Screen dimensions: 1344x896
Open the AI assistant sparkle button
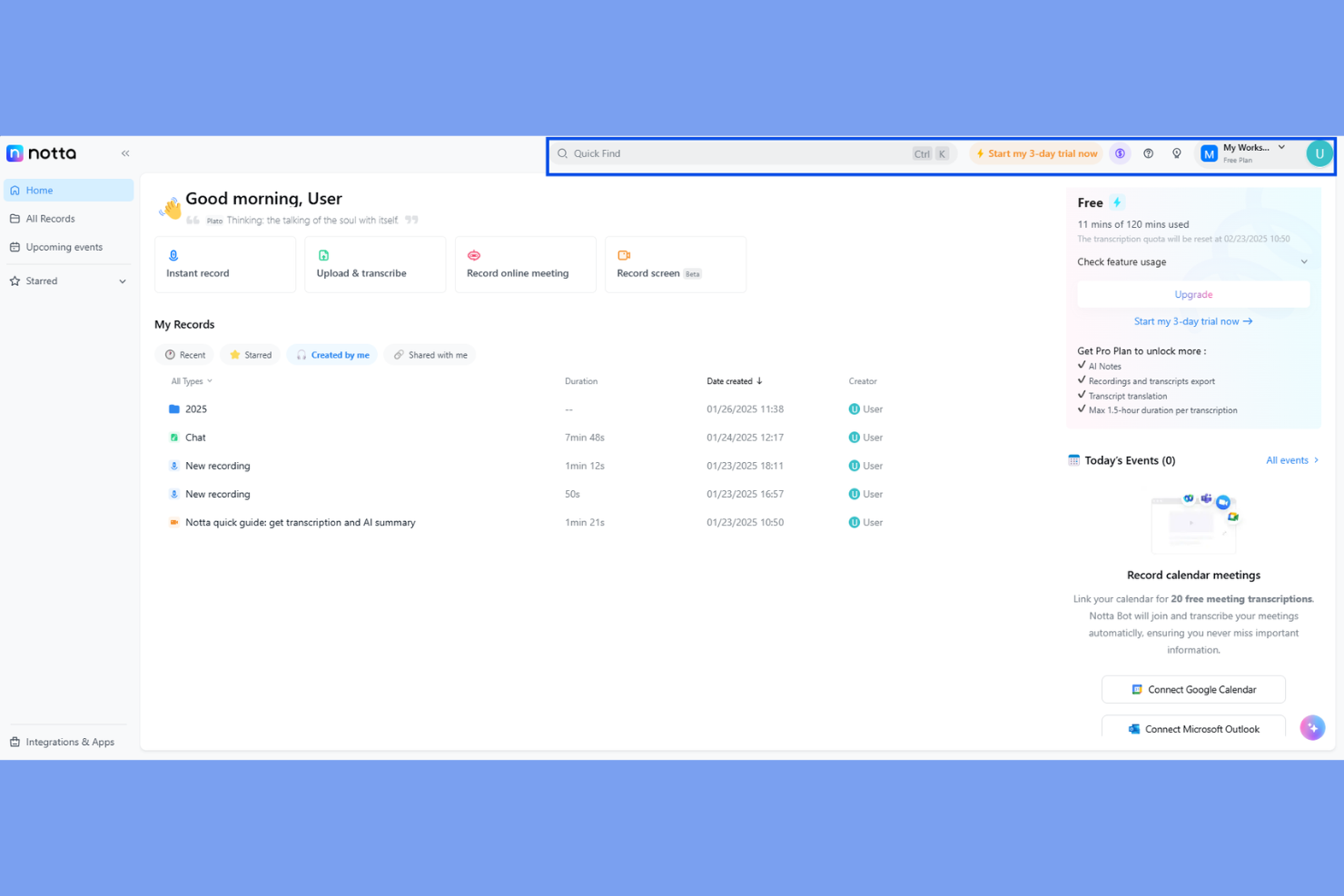click(1311, 727)
